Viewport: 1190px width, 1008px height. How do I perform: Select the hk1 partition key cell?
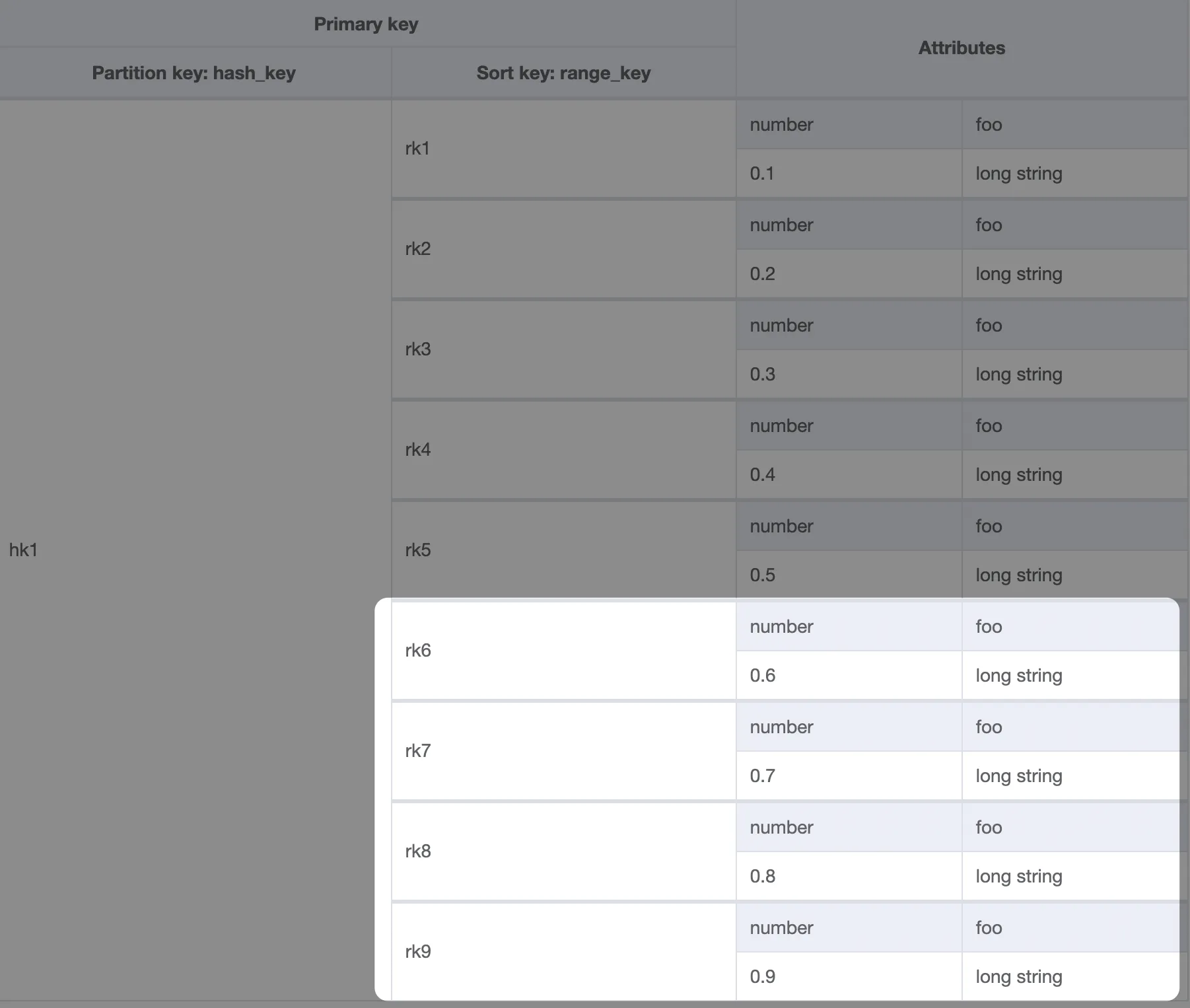click(24, 550)
